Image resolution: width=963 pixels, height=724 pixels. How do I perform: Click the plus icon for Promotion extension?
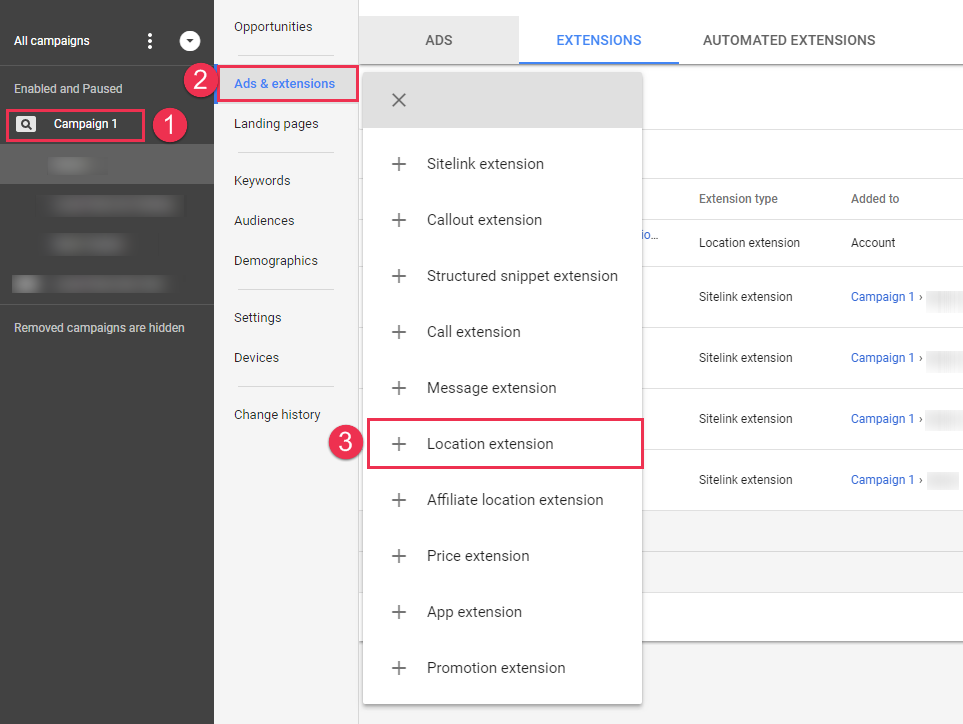[399, 668]
